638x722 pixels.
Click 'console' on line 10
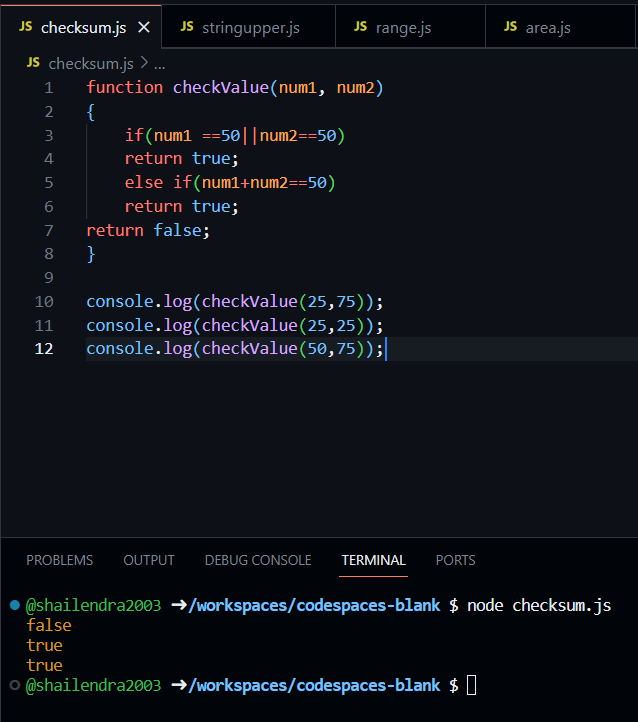(x=120, y=302)
